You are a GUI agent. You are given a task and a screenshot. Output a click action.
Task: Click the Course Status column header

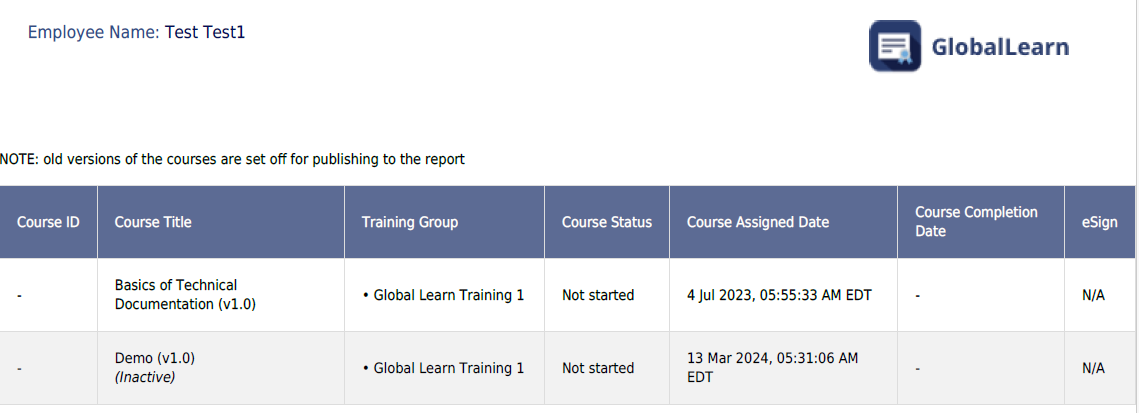tap(607, 222)
